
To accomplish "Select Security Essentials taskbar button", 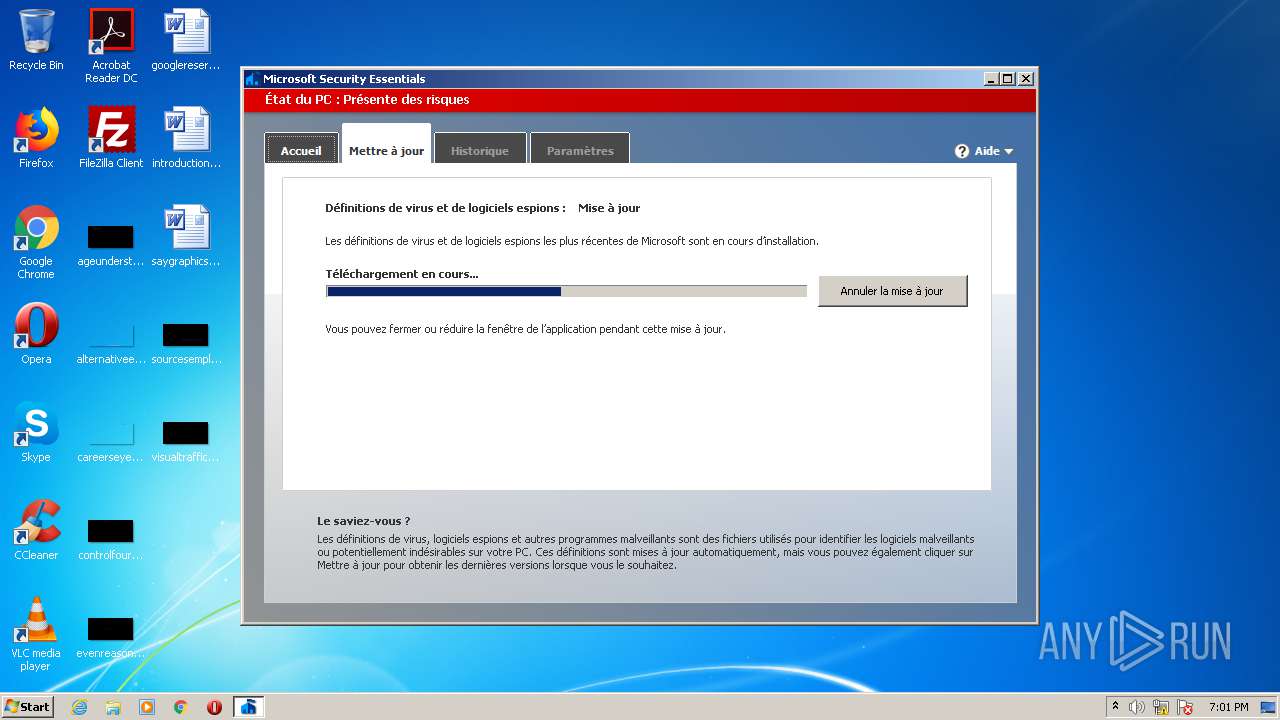I will tap(249, 707).
